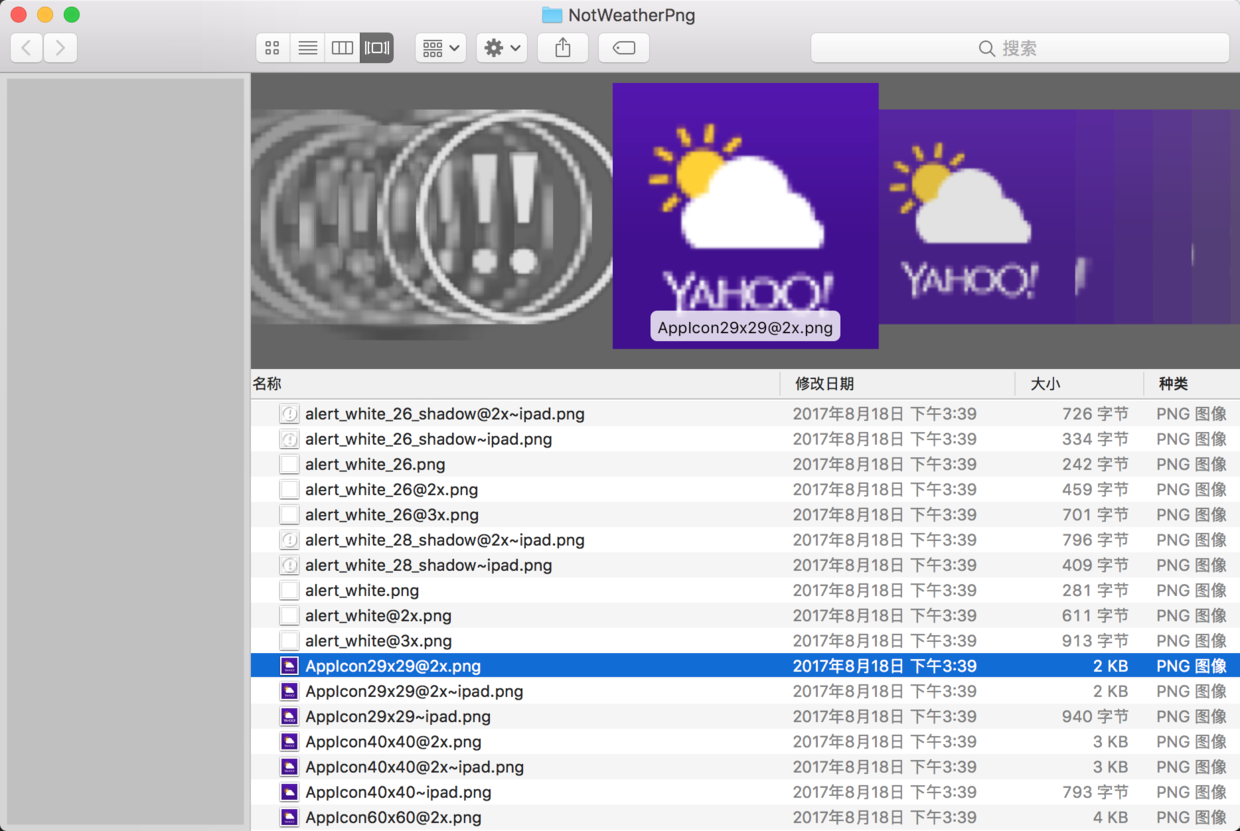Switch to list view mode
This screenshot has height=831, width=1240.
tap(308, 48)
